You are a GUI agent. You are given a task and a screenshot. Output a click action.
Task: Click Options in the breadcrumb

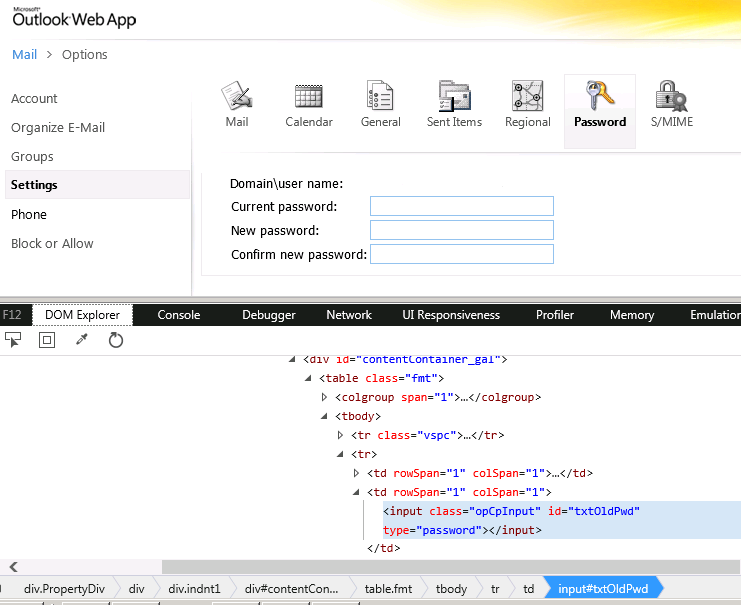click(85, 55)
